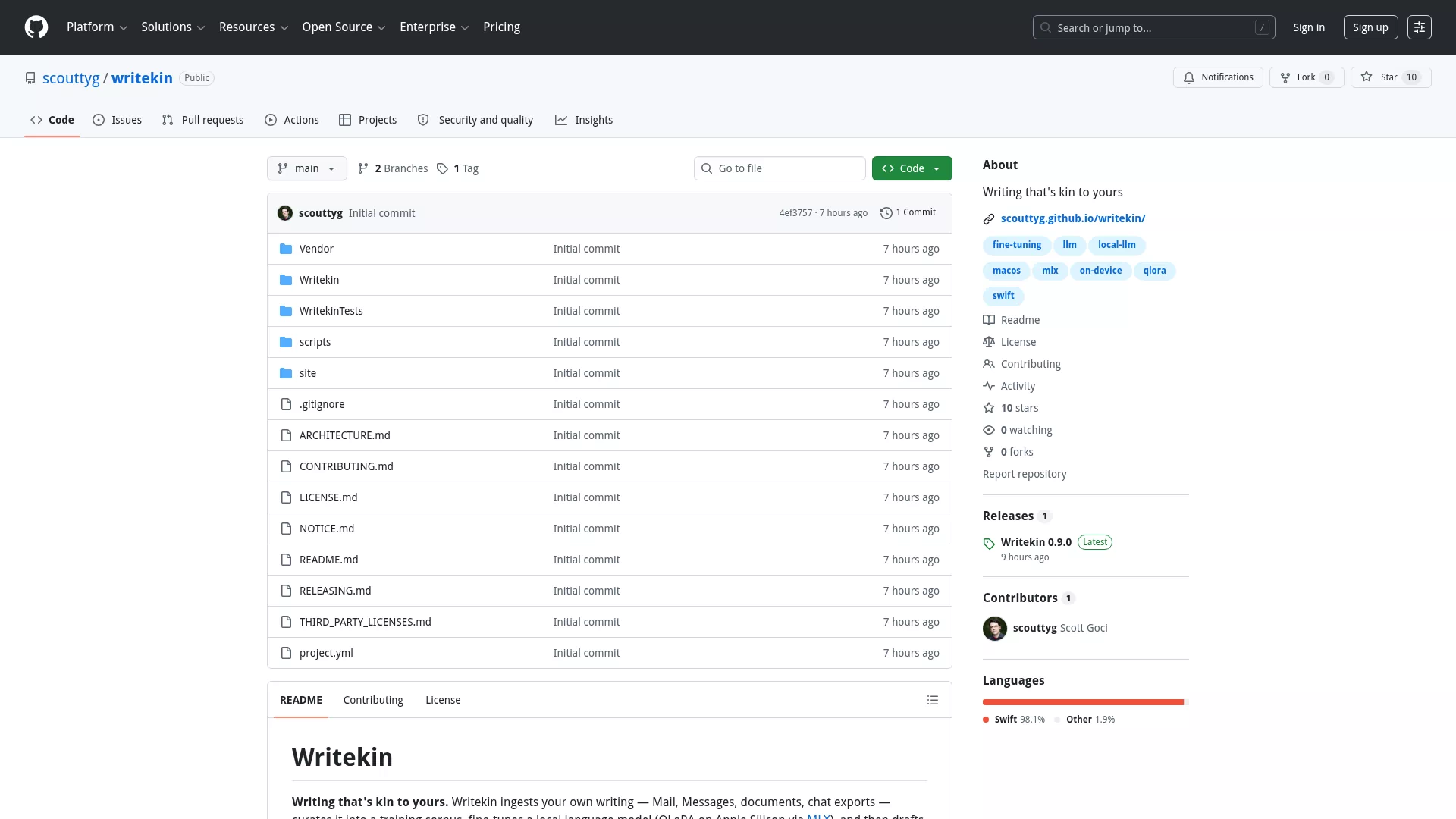Image resolution: width=1456 pixels, height=819 pixels.
Task: Click the scripts folder icon
Action: [286, 342]
